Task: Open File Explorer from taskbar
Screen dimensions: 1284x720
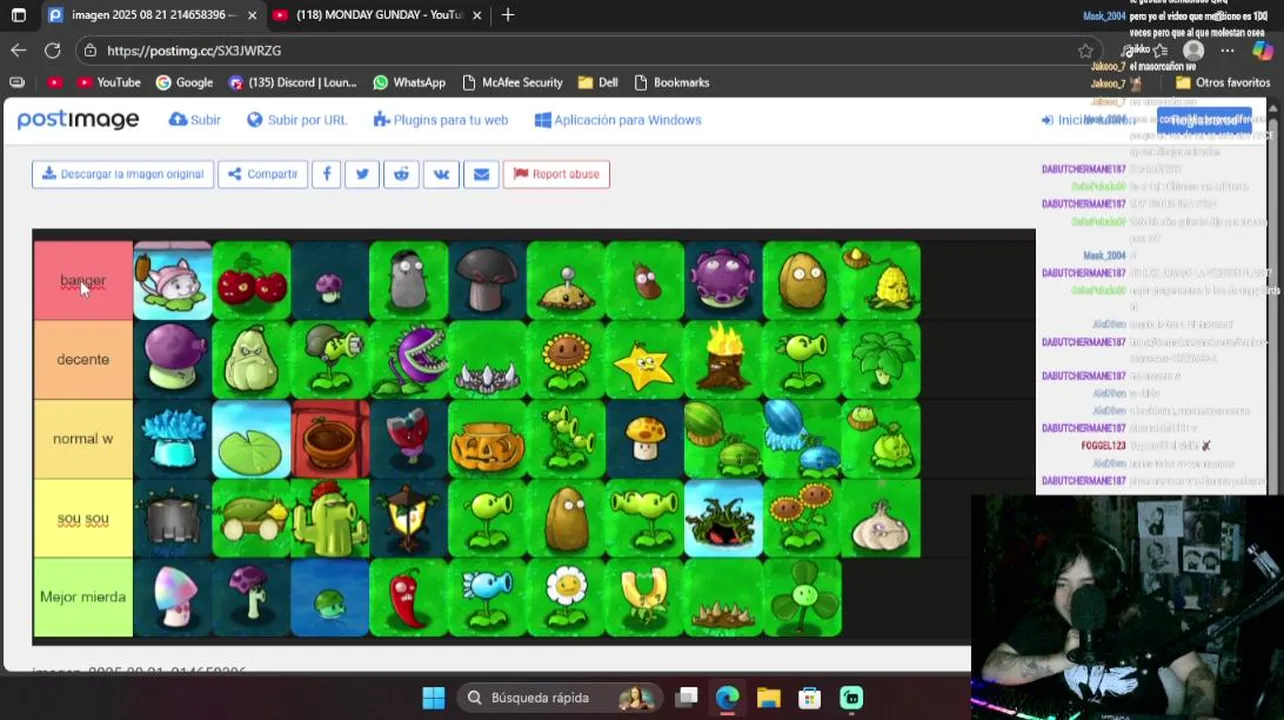Action: 768,697
